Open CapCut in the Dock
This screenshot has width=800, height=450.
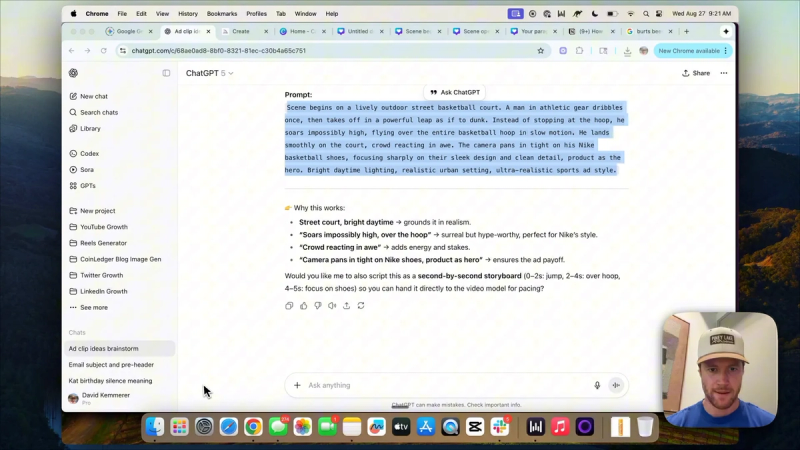474,427
